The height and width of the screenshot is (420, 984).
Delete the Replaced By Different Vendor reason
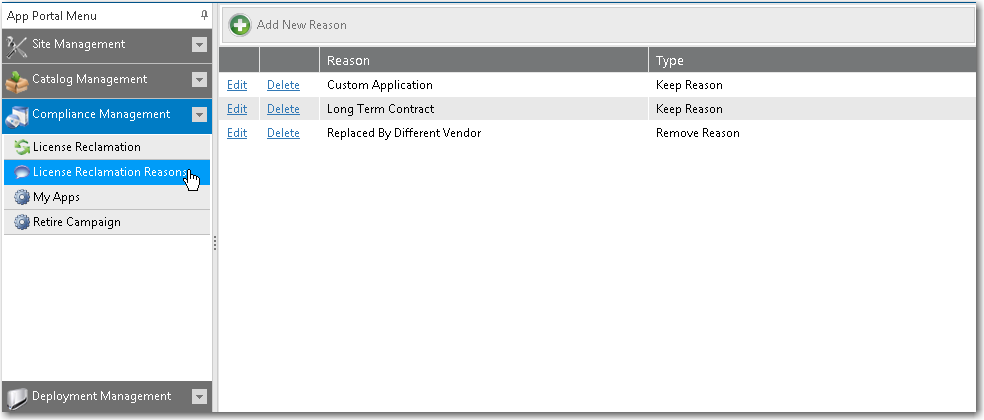pyautogui.click(x=283, y=133)
